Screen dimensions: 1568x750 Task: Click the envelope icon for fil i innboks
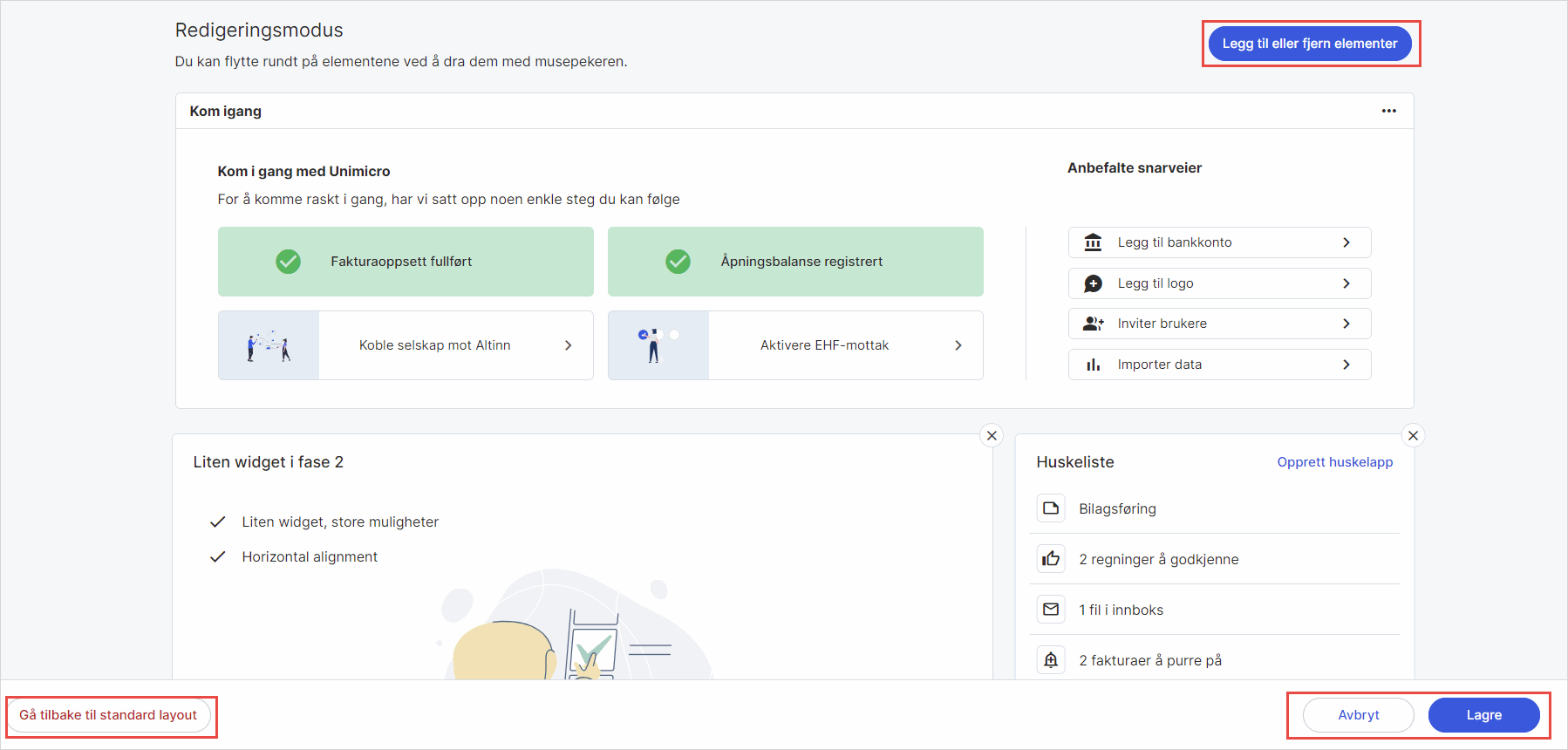click(x=1051, y=610)
